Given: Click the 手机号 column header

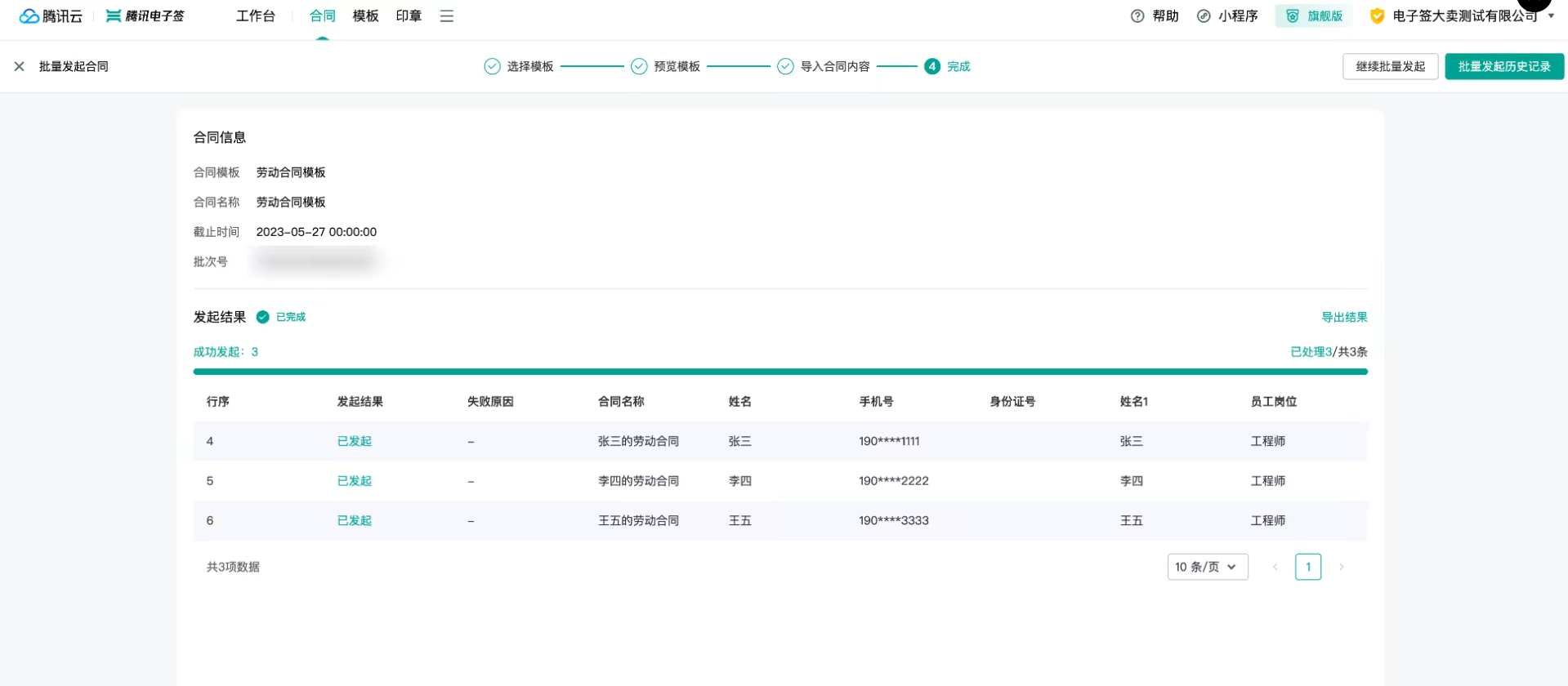Looking at the screenshot, I should pyautogui.click(x=876, y=402).
